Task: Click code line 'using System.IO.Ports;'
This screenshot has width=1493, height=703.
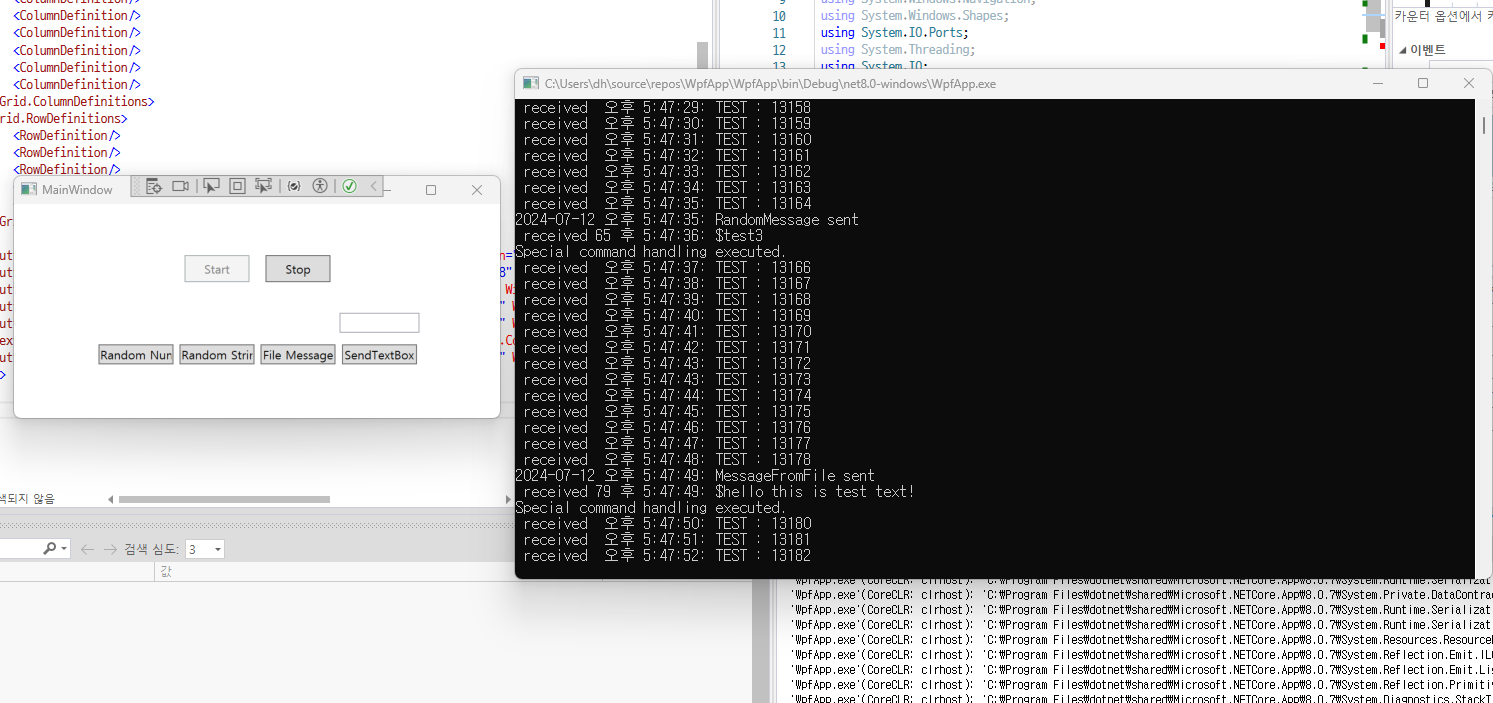Action: coord(895,33)
